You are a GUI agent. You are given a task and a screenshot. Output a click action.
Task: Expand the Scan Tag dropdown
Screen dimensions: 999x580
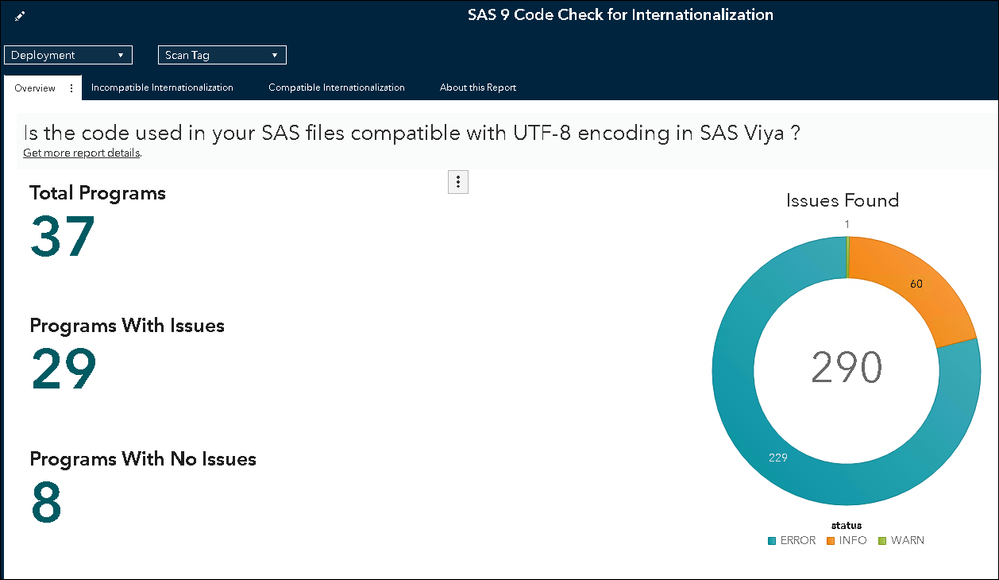click(222, 55)
